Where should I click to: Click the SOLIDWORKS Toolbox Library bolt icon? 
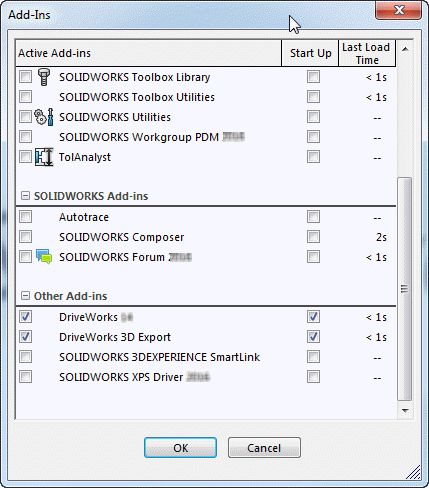[x=44, y=77]
